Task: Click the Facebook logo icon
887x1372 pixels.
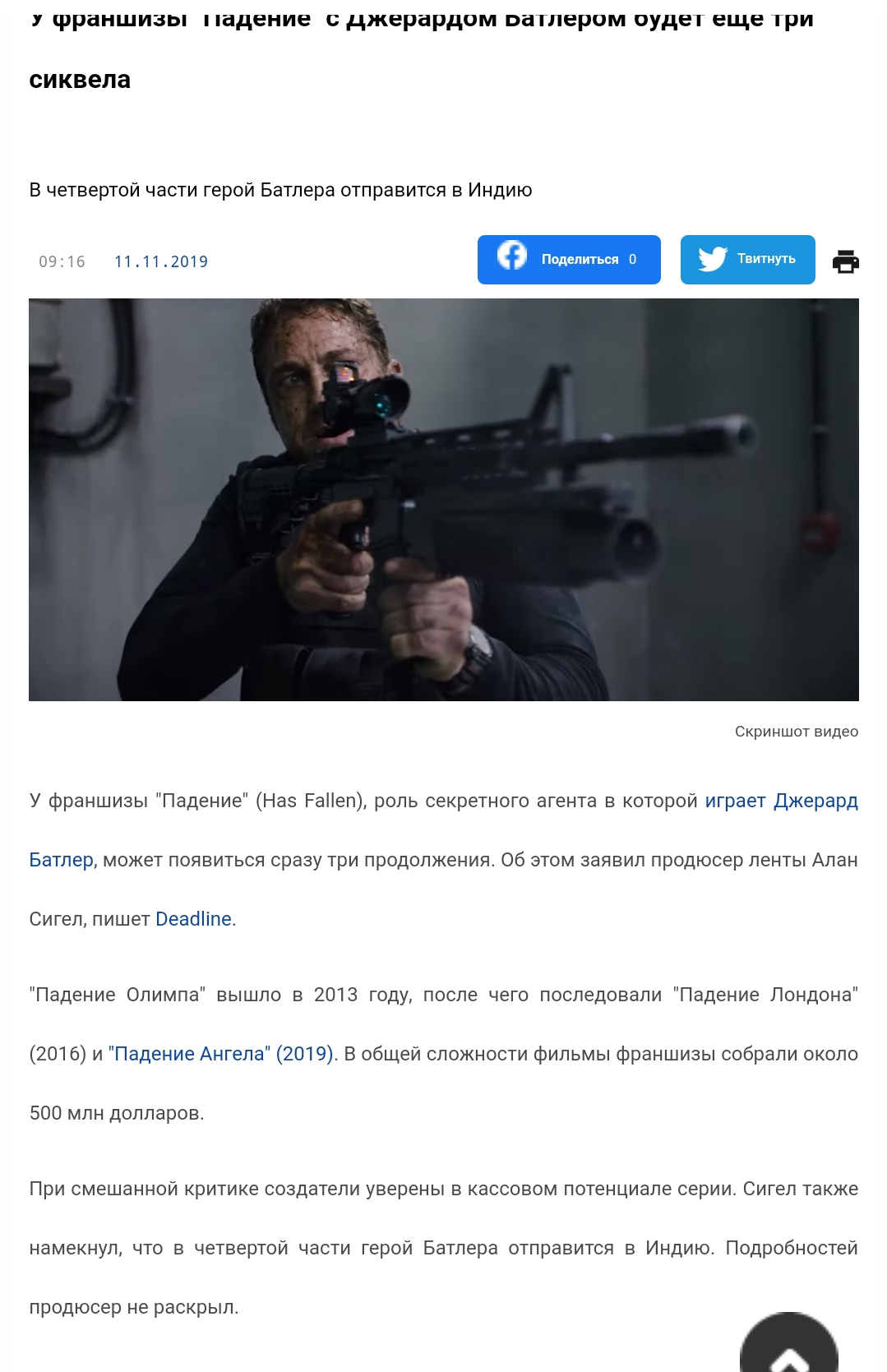Action: [x=512, y=256]
